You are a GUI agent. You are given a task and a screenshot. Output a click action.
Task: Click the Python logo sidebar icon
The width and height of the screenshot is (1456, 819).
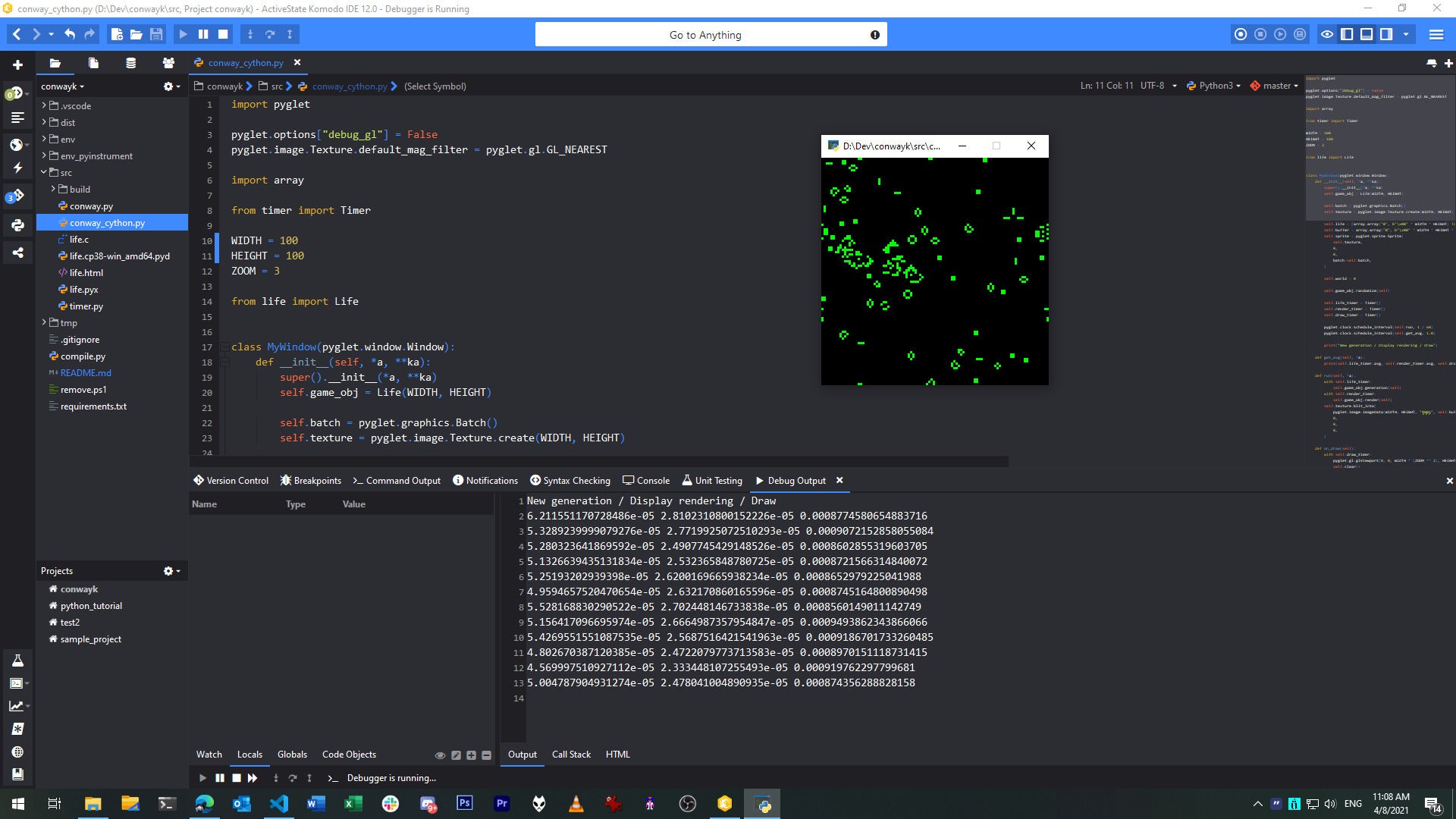pyautogui.click(x=17, y=225)
